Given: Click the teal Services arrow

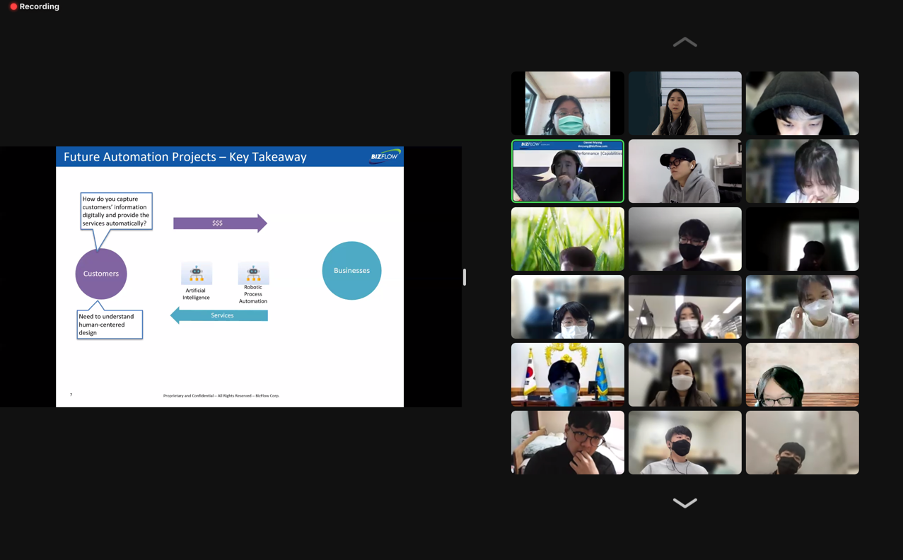Looking at the screenshot, I should (219, 315).
